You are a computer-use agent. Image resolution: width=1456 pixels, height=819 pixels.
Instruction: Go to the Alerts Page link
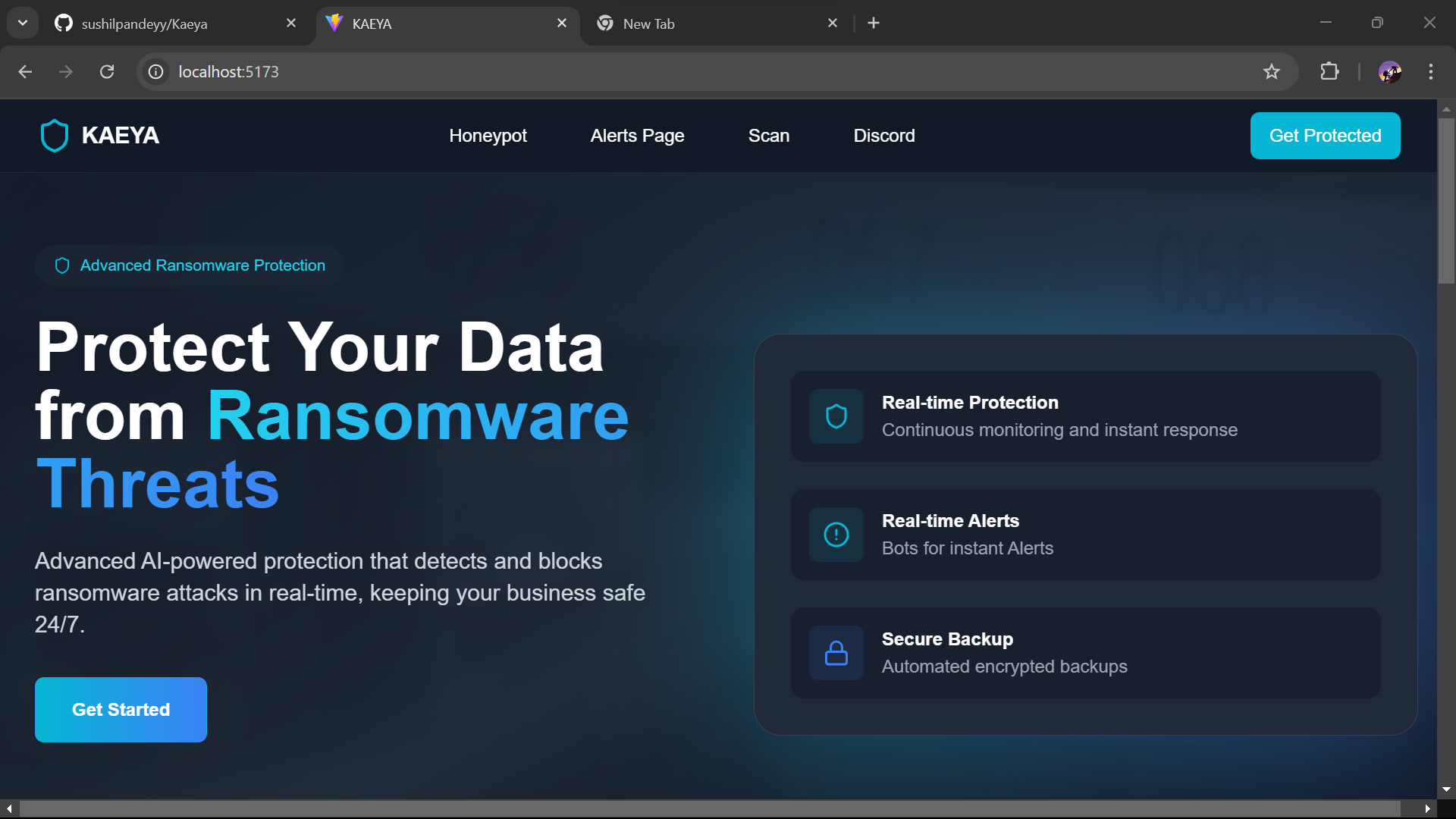637,136
